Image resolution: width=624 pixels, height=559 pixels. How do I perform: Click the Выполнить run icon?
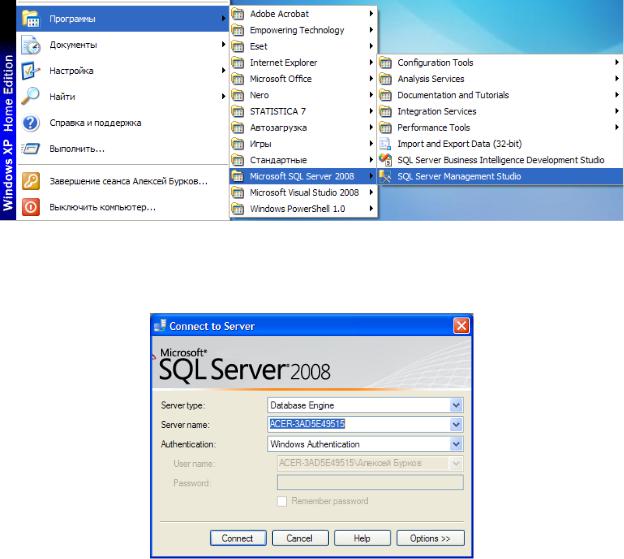[x=31, y=149]
